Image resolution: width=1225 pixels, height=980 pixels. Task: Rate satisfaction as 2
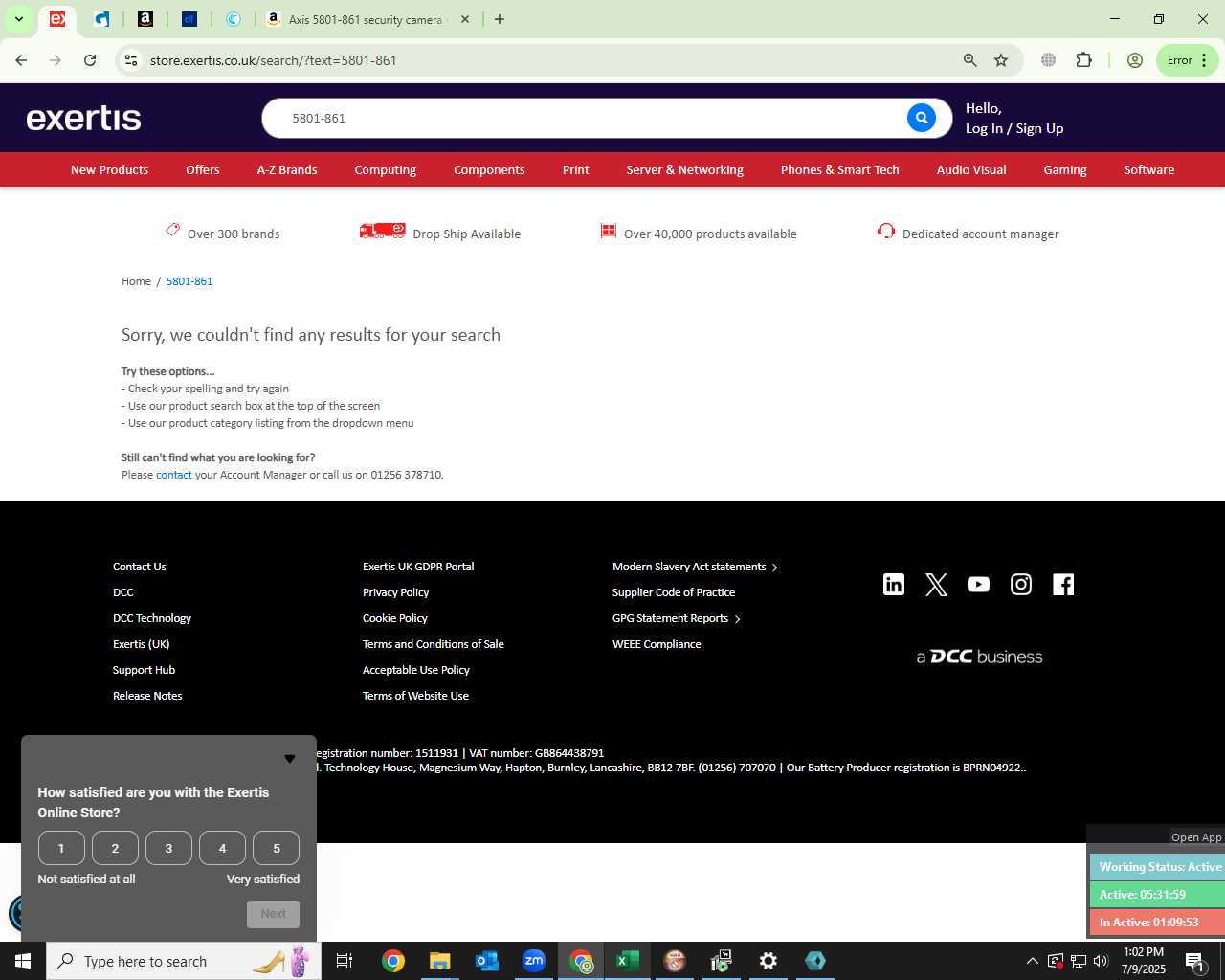click(115, 848)
